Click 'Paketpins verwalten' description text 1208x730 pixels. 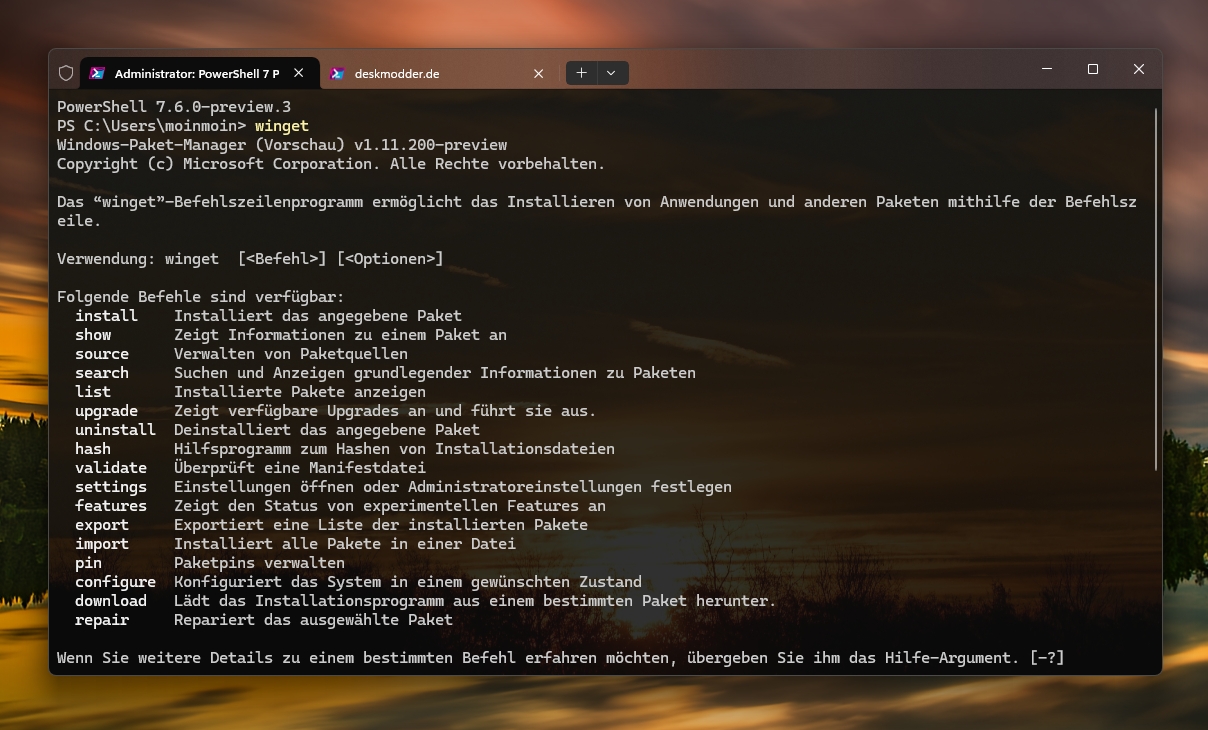pyautogui.click(x=259, y=563)
